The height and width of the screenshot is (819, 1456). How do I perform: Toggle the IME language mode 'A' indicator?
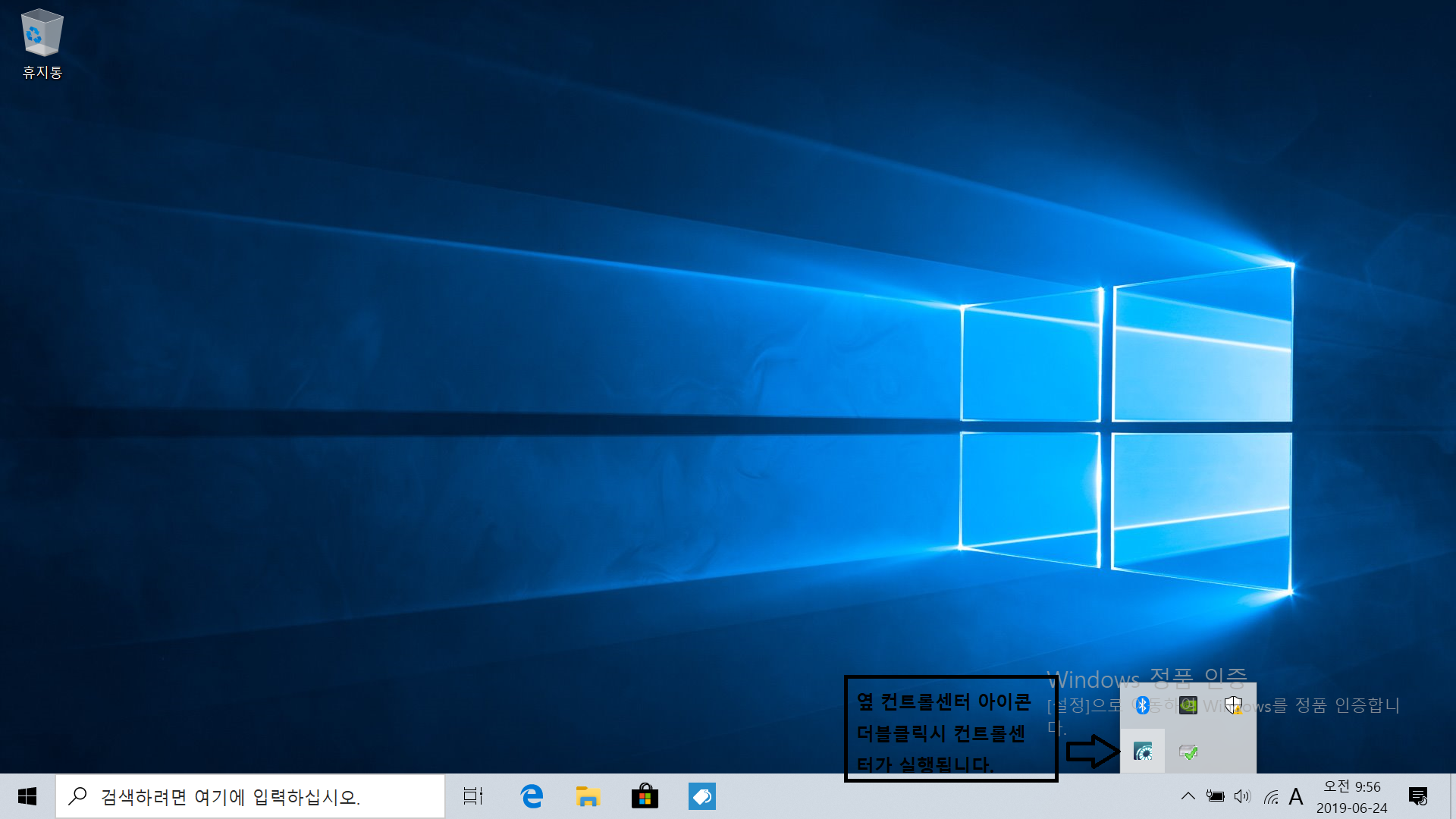(x=1296, y=796)
